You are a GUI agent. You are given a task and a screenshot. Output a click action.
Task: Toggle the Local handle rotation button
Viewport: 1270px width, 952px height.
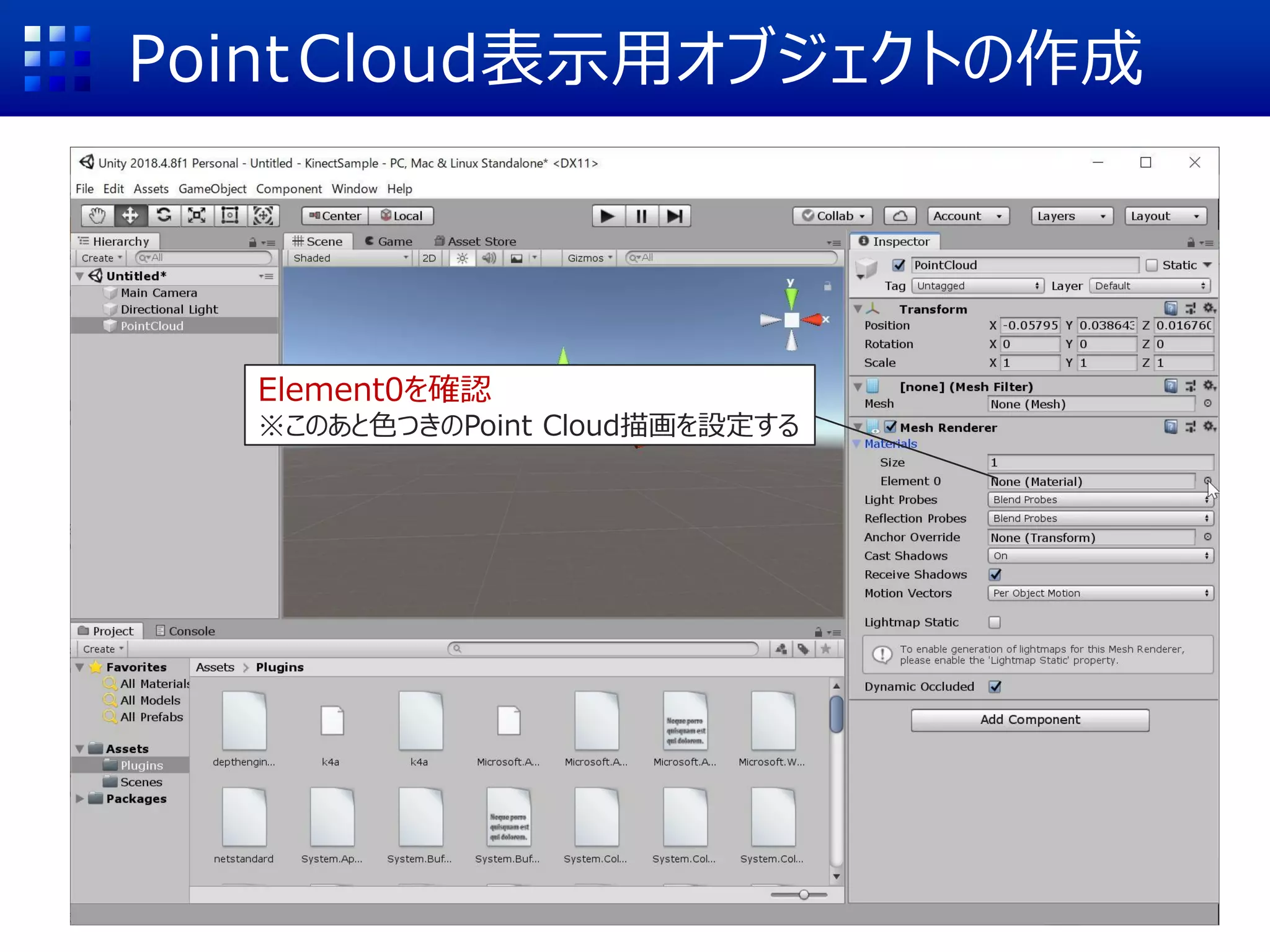(401, 216)
